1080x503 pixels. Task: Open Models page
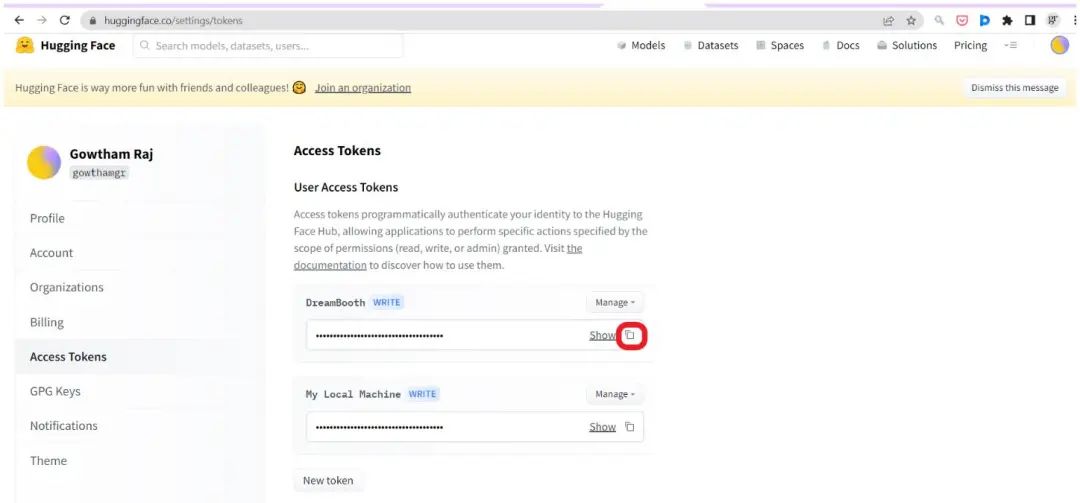click(x=641, y=45)
